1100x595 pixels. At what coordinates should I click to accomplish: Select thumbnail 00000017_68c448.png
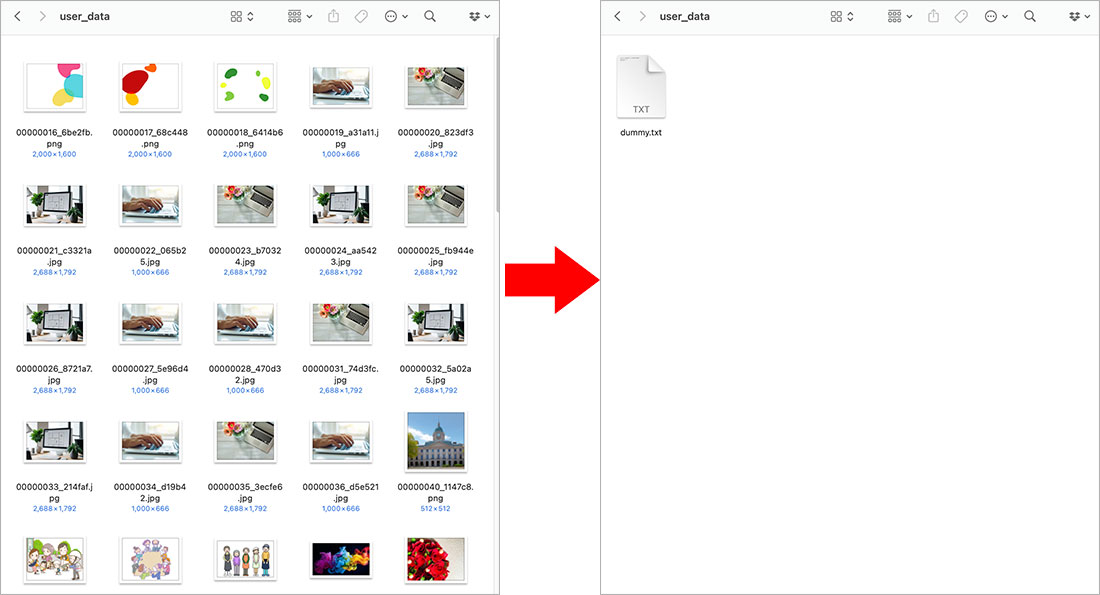[x=150, y=86]
